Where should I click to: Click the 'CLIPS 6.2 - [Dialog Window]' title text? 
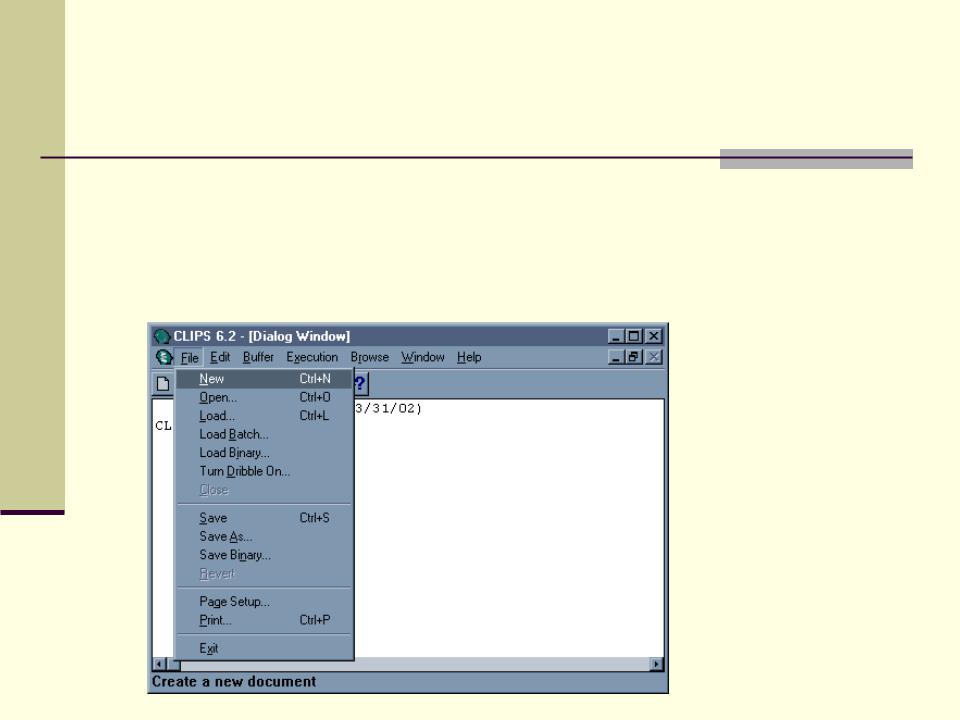click(x=261, y=336)
